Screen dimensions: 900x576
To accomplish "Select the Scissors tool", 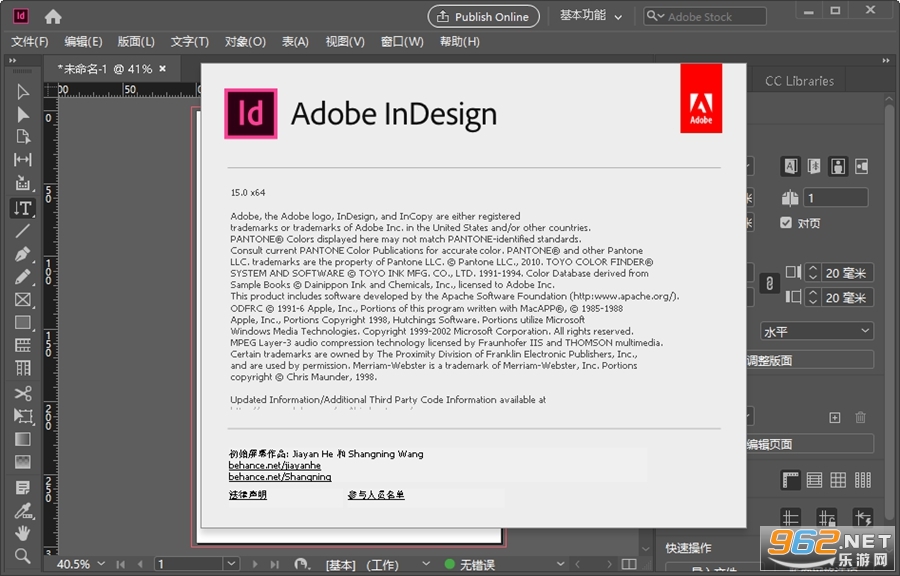I will [22, 394].
